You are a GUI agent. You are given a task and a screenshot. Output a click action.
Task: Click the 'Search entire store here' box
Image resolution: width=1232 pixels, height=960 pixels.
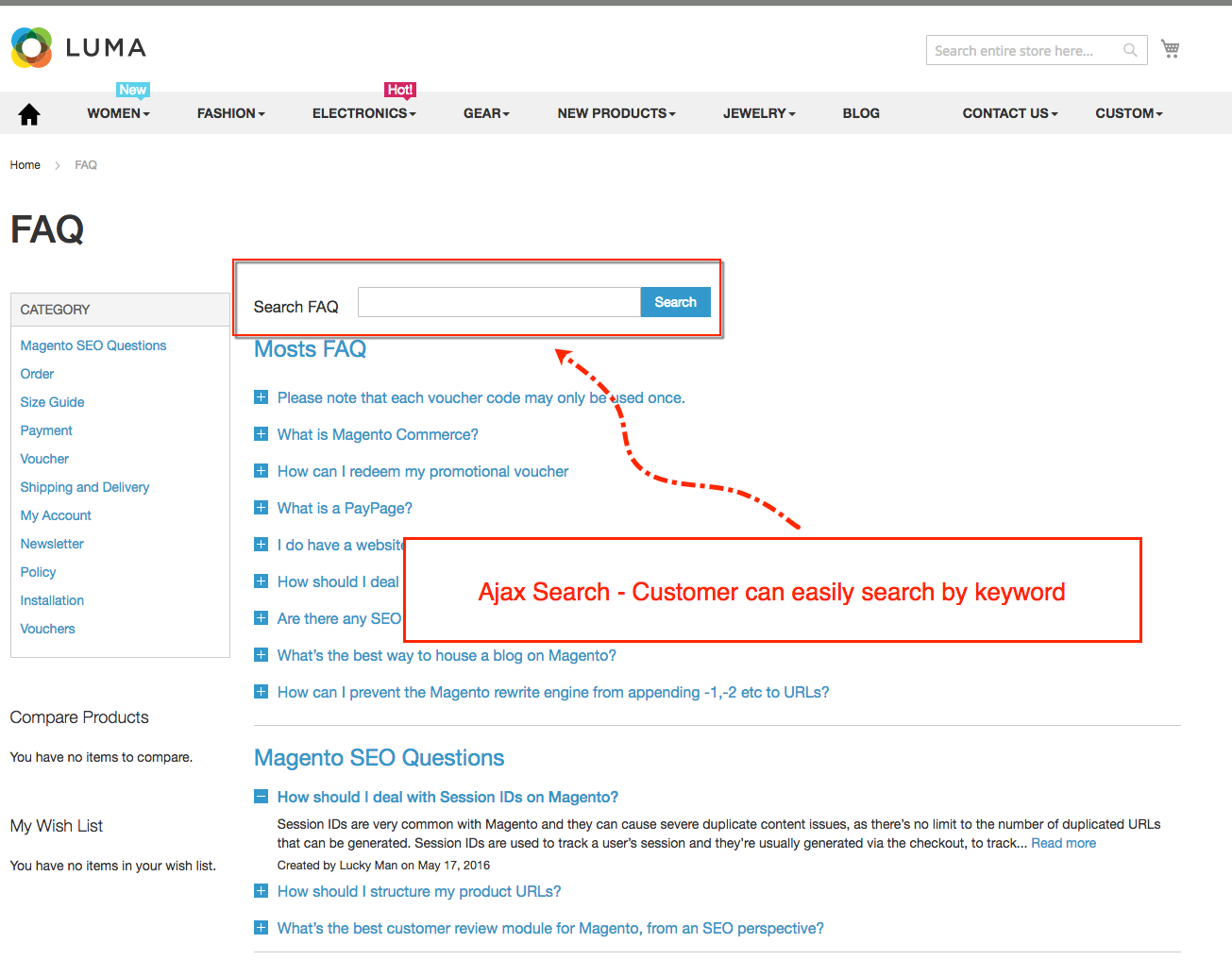(1020, 50)
